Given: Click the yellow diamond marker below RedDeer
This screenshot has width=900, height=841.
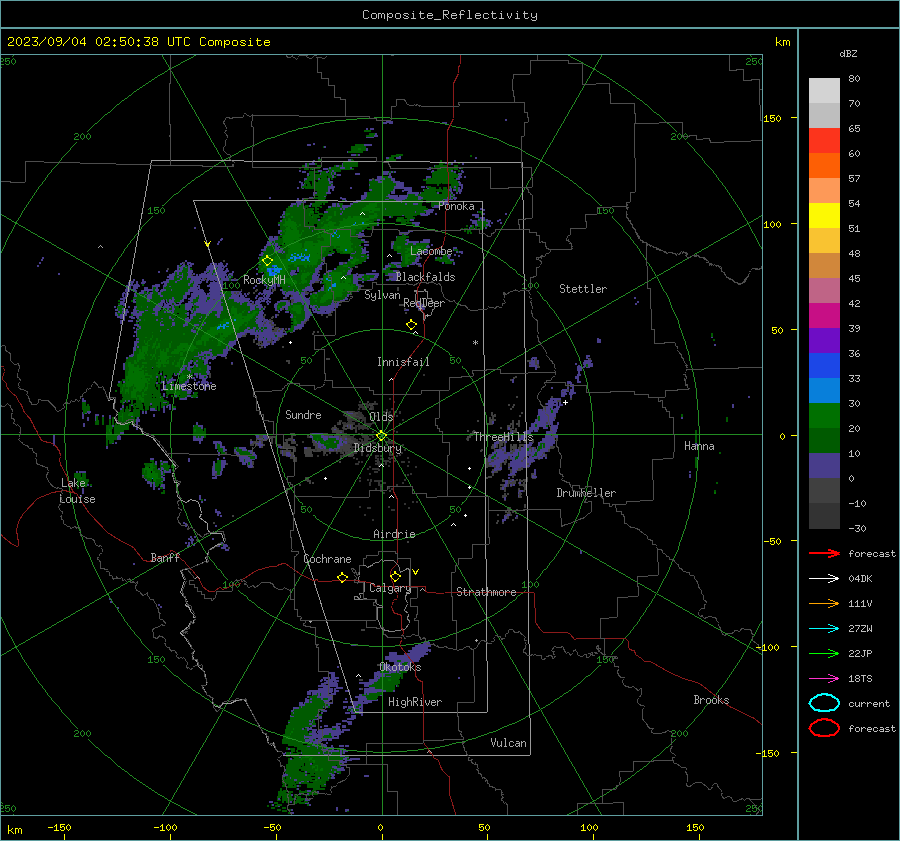Looking at the screenshot, I should pos(411,325).
